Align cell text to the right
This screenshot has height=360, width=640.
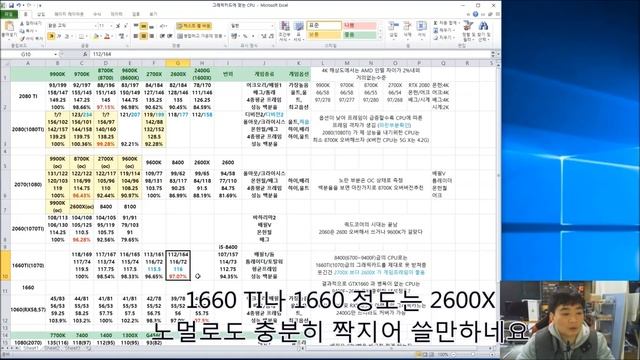151,36
